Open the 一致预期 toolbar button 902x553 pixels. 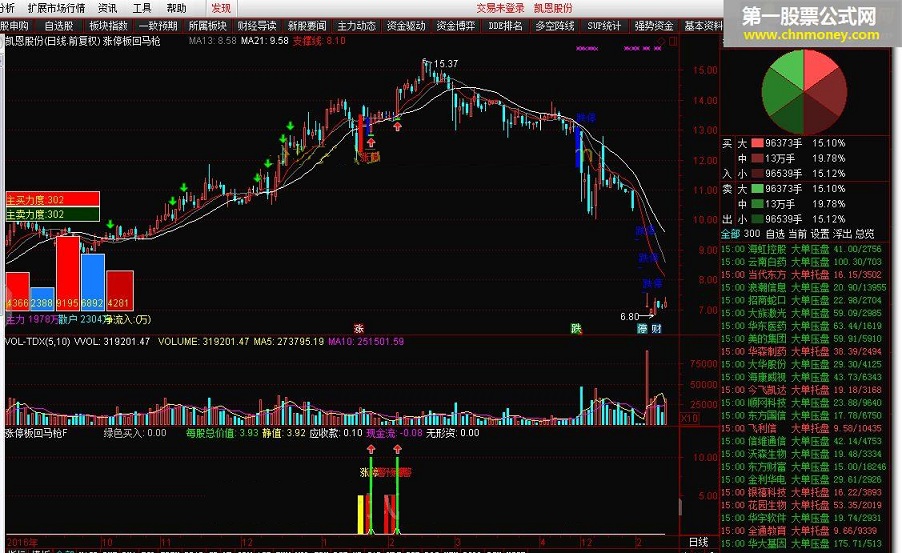158,26
